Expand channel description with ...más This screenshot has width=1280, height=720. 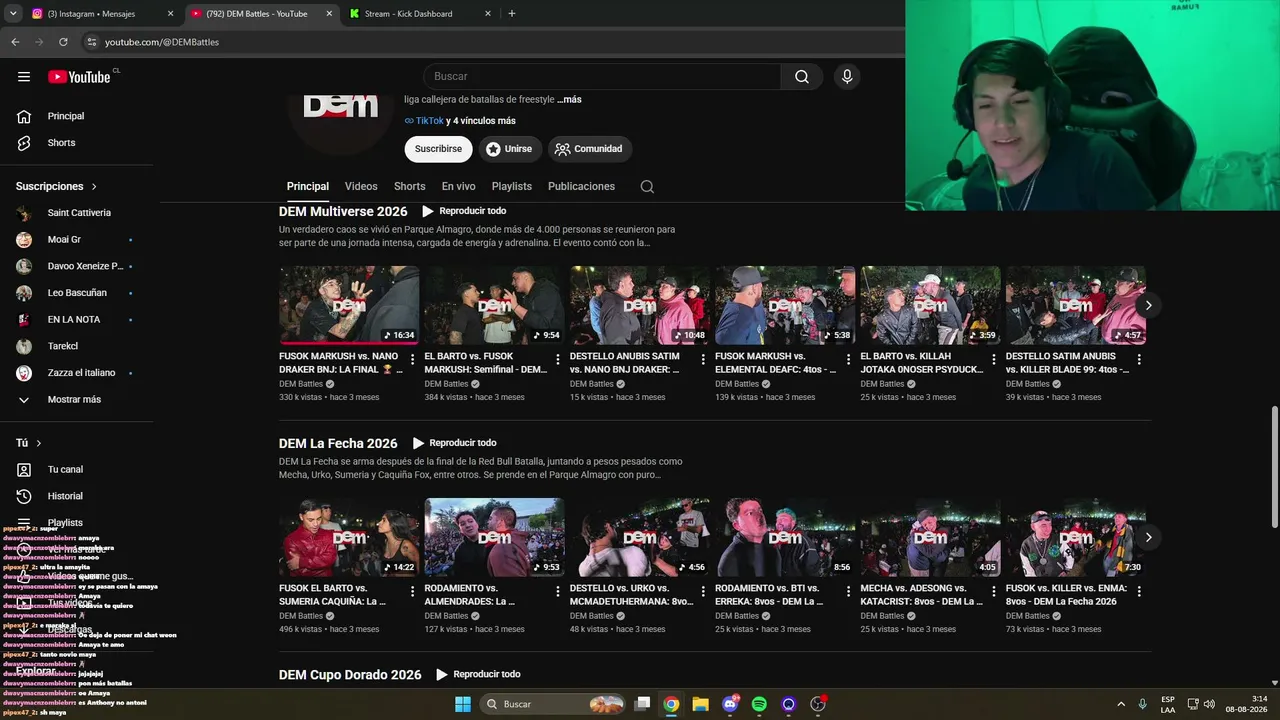569,100
